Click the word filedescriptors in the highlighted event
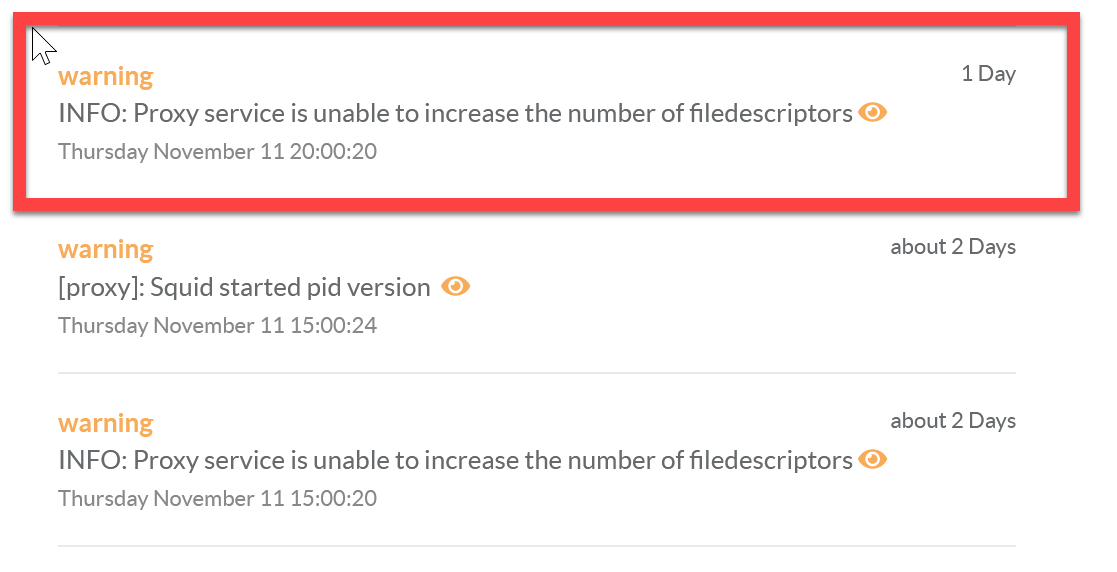This screenshot has height=572, width=1117. tap(771, 114)
